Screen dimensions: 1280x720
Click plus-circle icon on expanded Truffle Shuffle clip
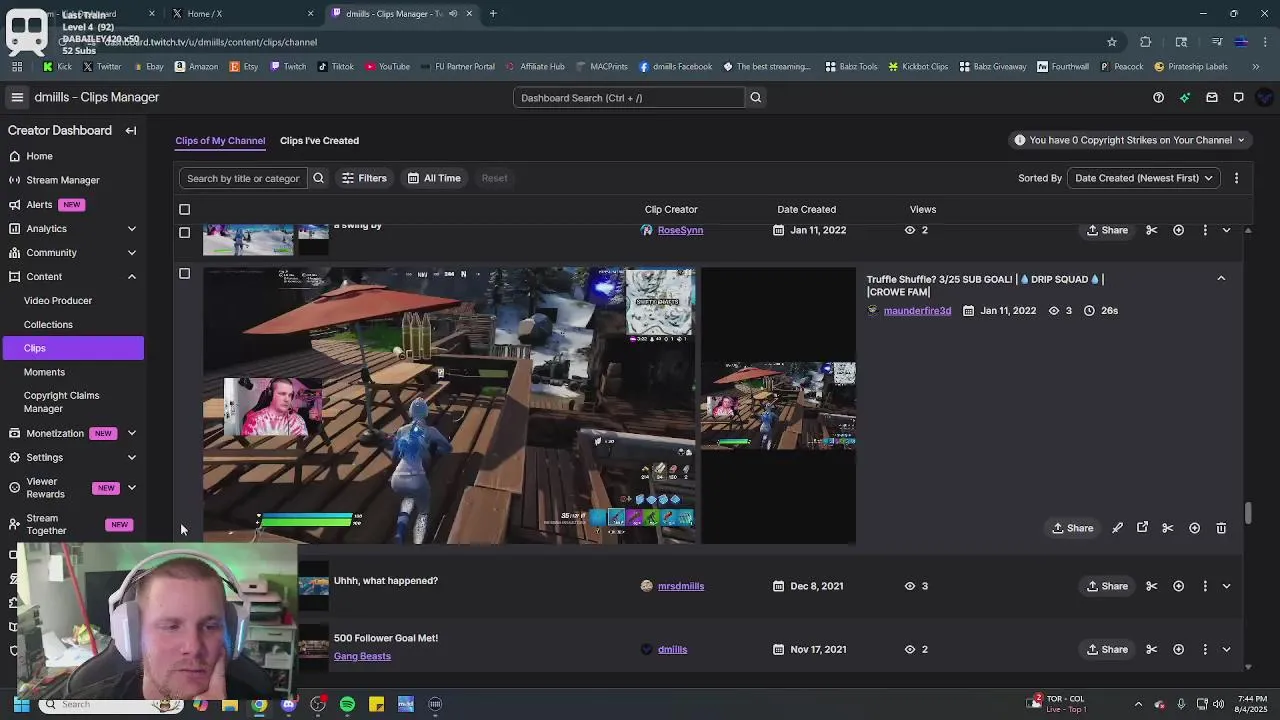click(x=1194, y=528)
